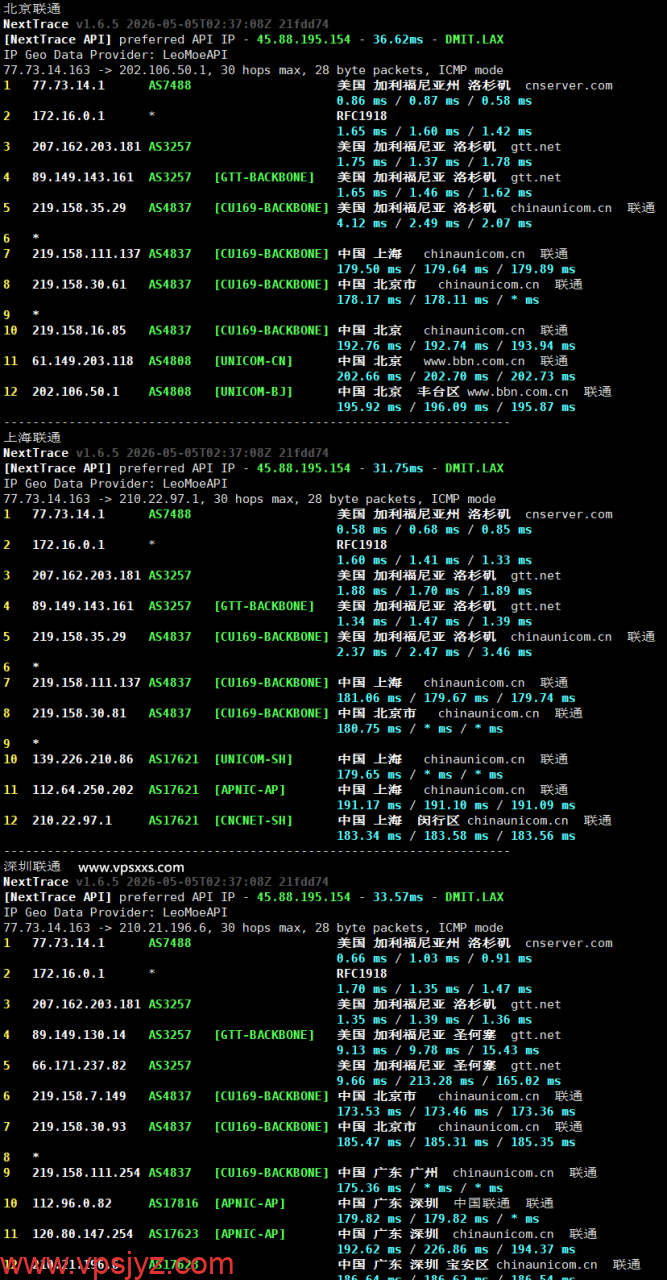Select latency line starting 183.34 ms
Viewport: 667px width, 1280px height.
tap(456, 836)
